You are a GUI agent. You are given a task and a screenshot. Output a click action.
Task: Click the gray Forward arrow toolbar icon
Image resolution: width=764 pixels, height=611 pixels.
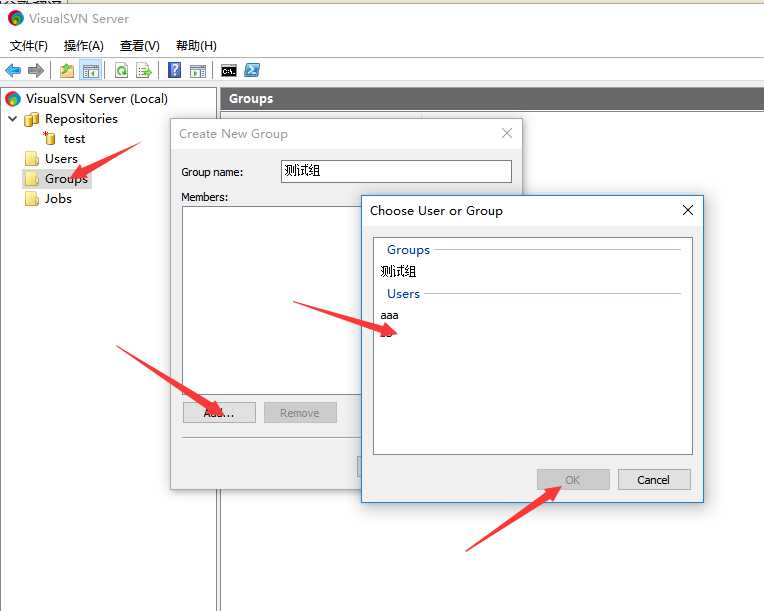click(36, 71)
